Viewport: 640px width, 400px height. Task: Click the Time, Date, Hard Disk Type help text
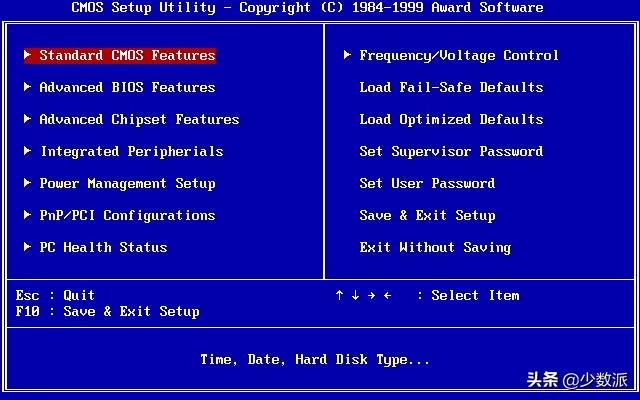pos(315,360)
